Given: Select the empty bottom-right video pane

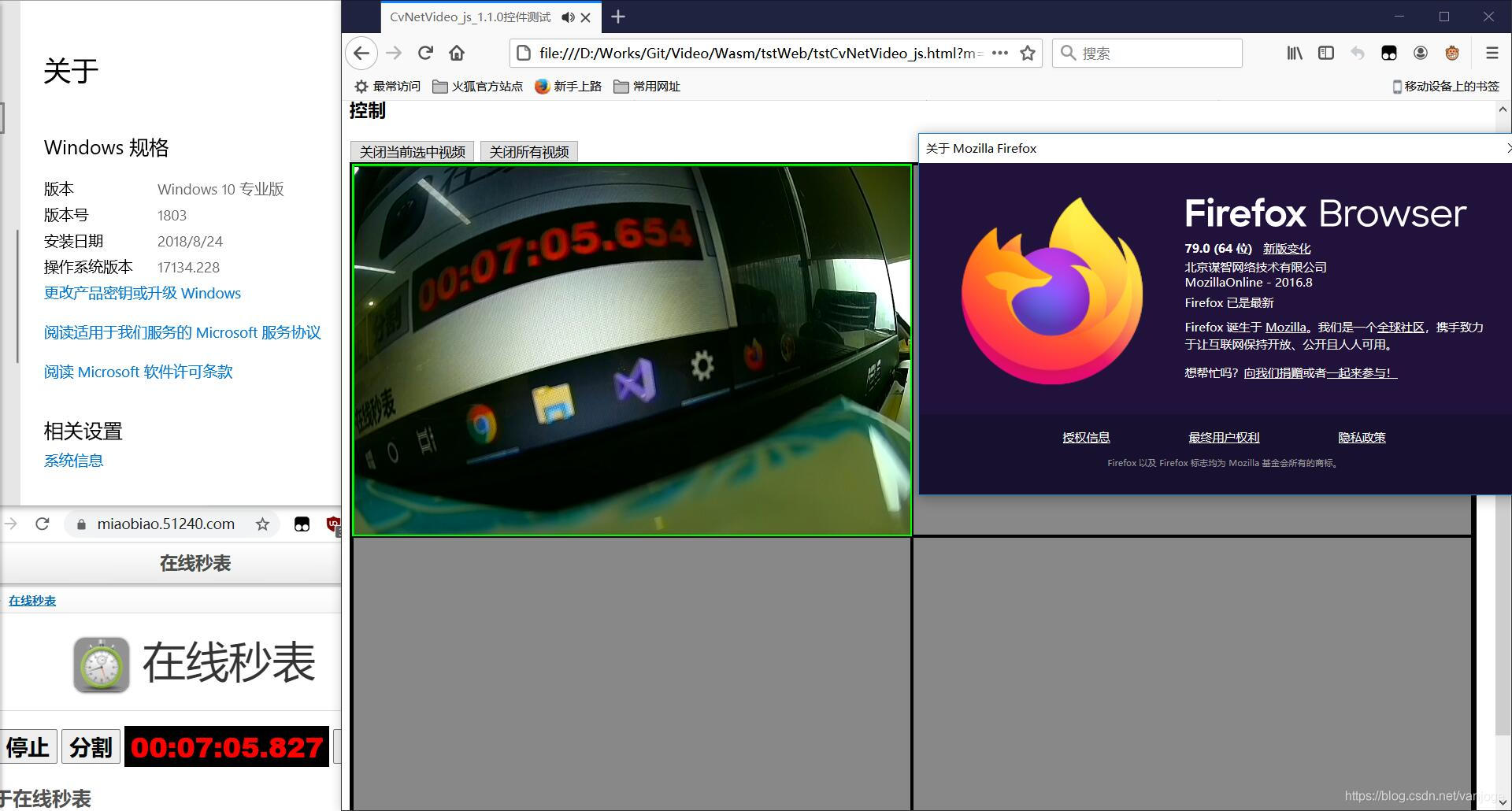Looking at the screenshot, I should [x=1192, y=673].
